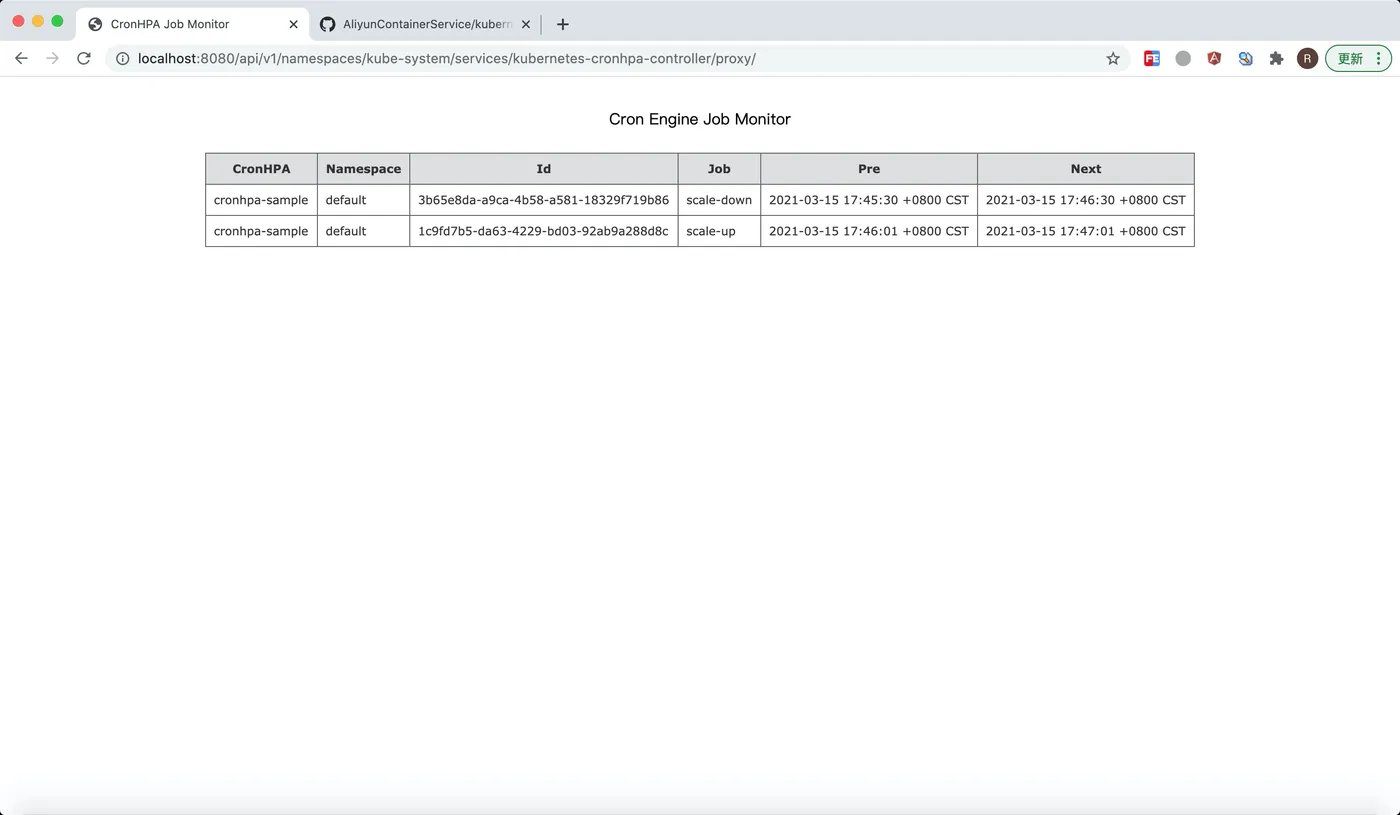Click cronhpa-sample in the scale-down row
This screenshot has width=1400, height=815.
click(261, 200)
